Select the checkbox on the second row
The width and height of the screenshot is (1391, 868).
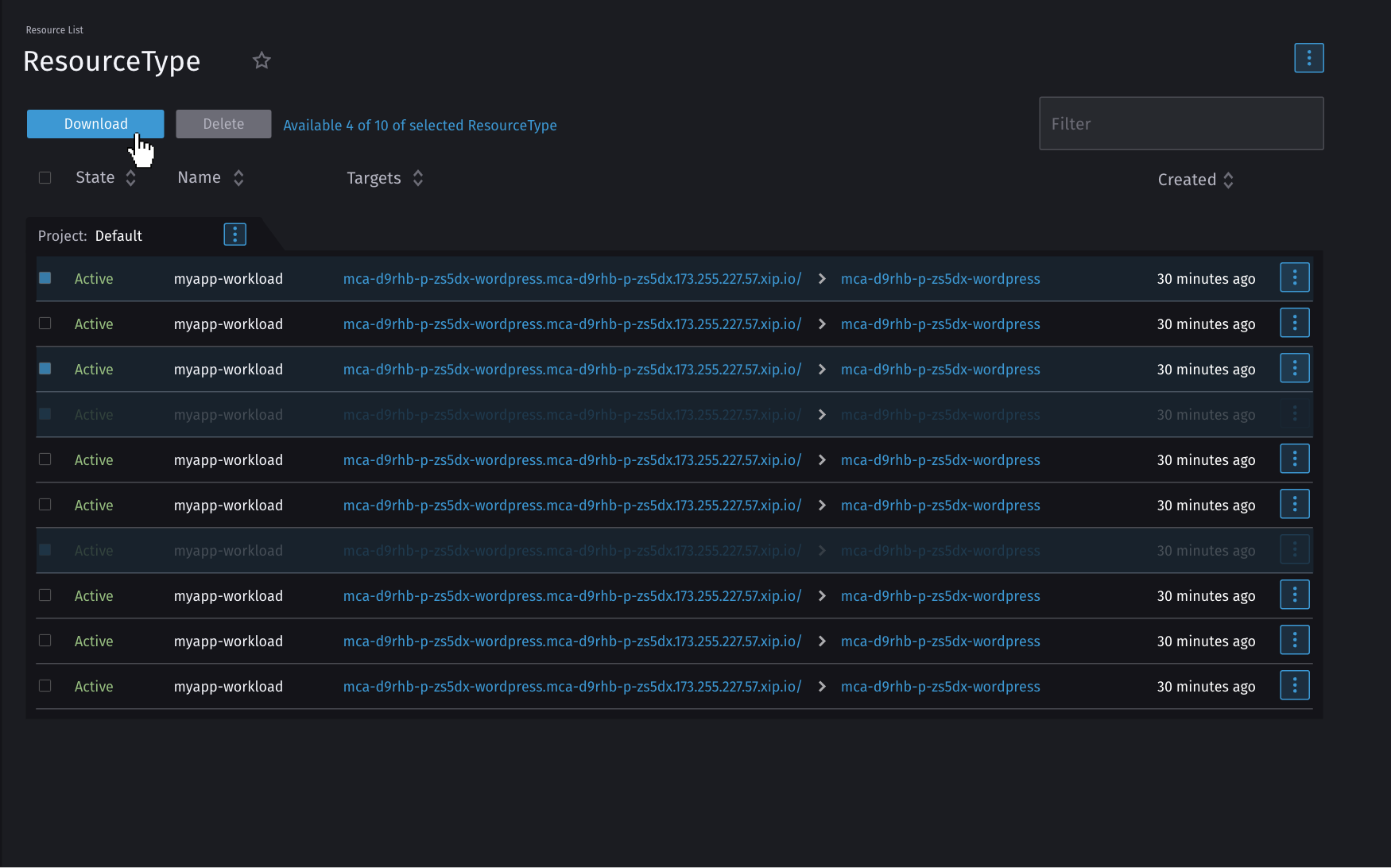45,324
